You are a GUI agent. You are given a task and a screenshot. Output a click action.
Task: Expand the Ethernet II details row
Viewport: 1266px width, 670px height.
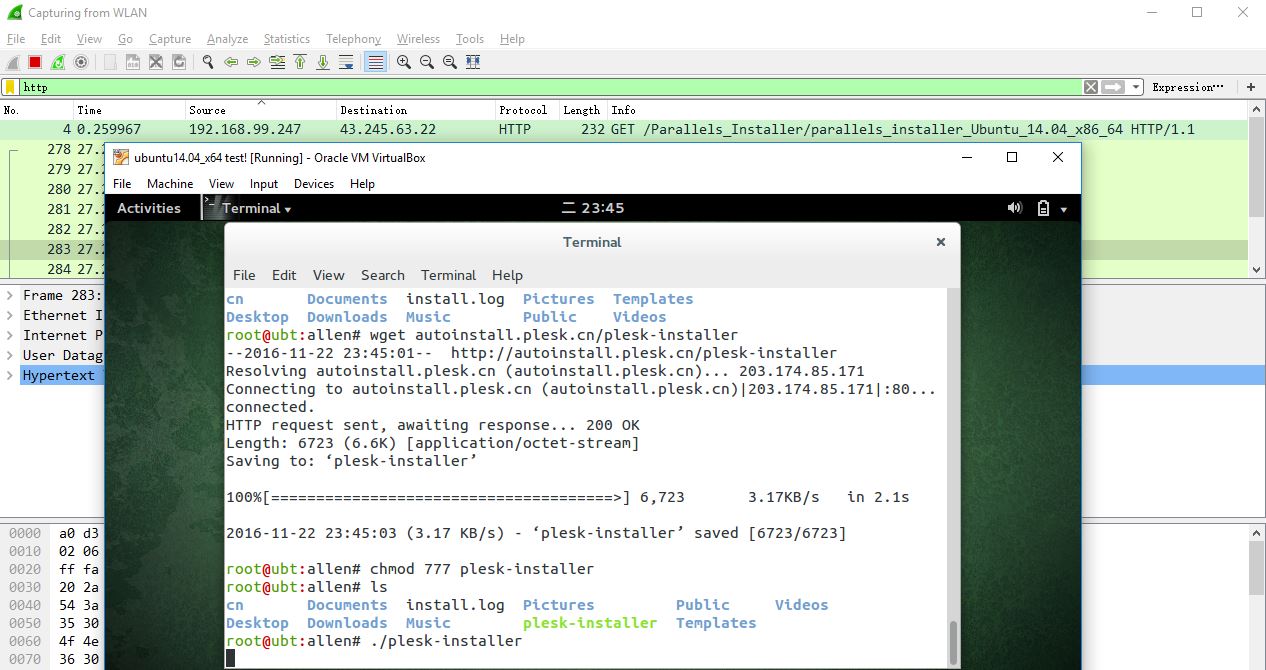[9, 315]
